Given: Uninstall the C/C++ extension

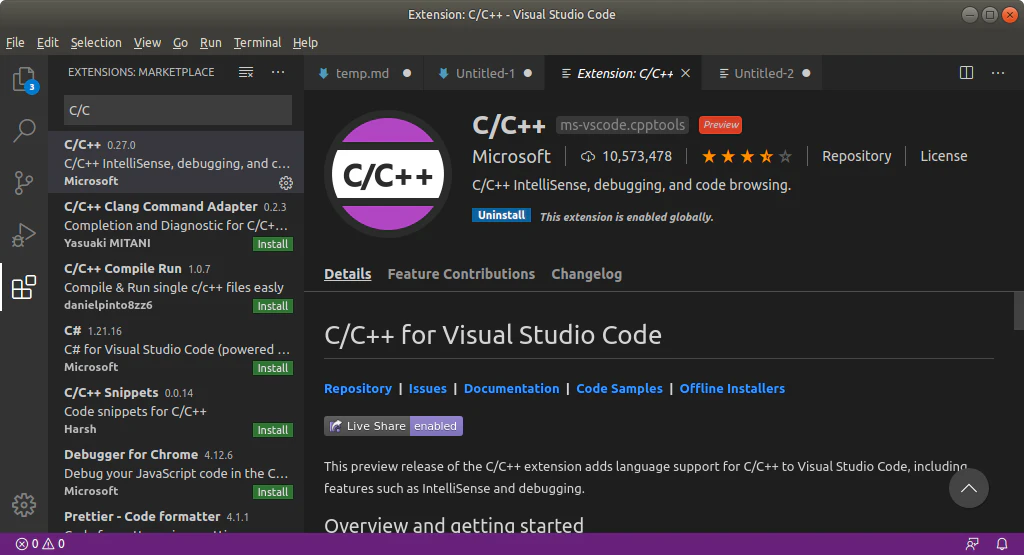Looking at the screenshot, I should 502,215.
